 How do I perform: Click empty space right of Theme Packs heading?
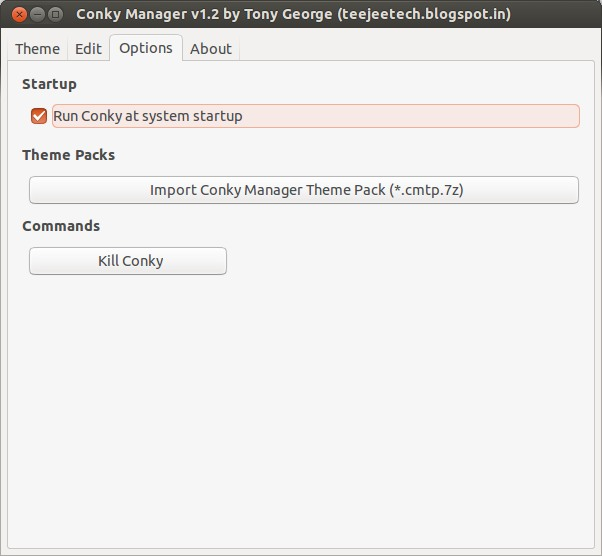click(x=350, y=155)
